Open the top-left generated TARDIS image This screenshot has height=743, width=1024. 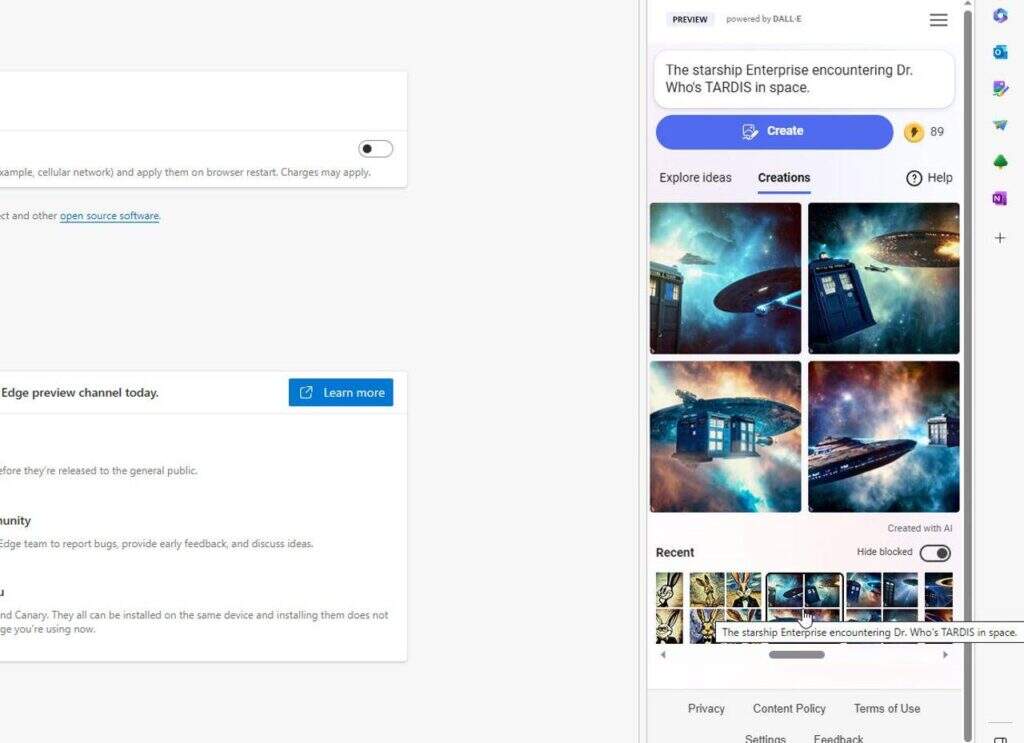click(x=725, y=278)
